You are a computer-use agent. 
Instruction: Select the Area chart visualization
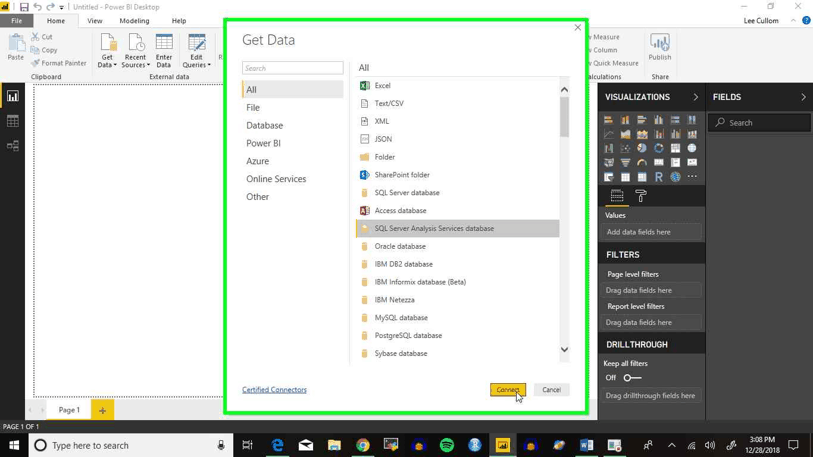tap(625, 134)
